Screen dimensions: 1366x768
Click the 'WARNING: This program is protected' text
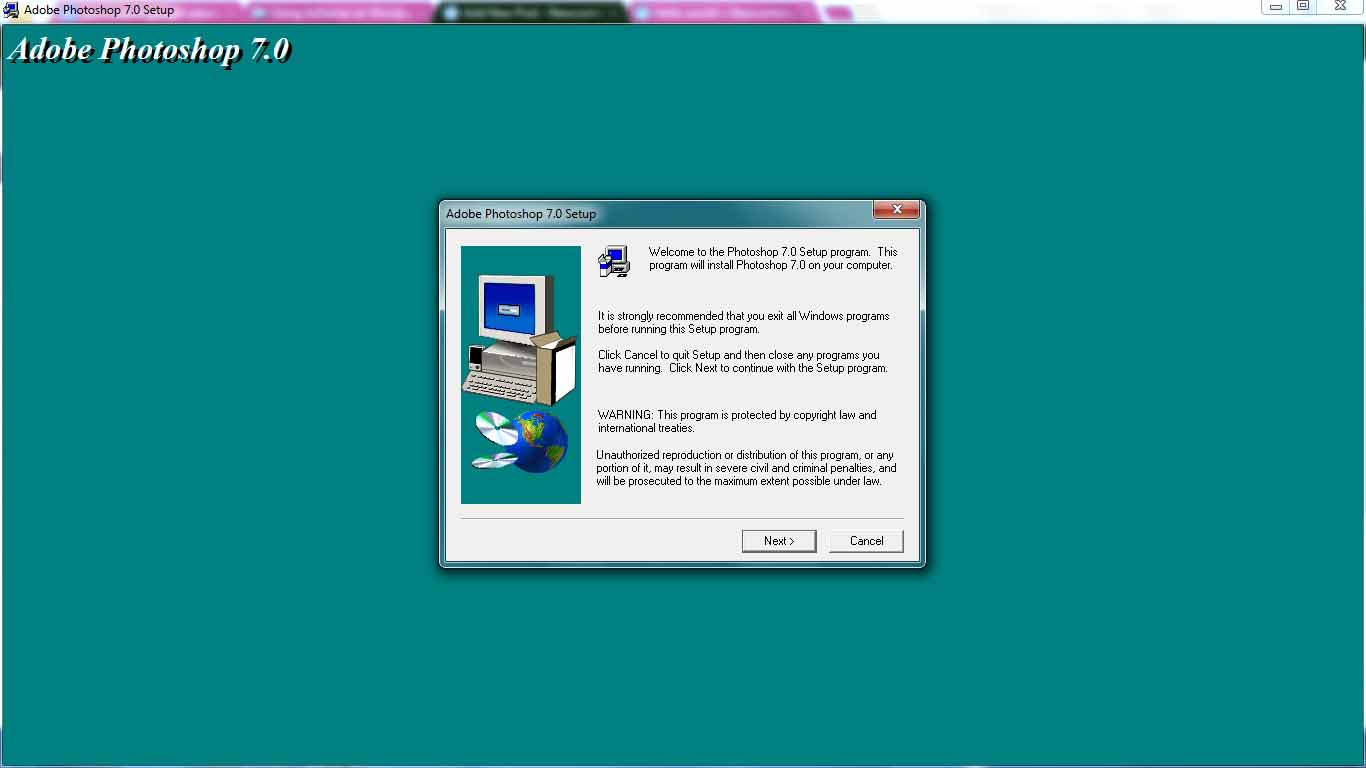[737, 422]
